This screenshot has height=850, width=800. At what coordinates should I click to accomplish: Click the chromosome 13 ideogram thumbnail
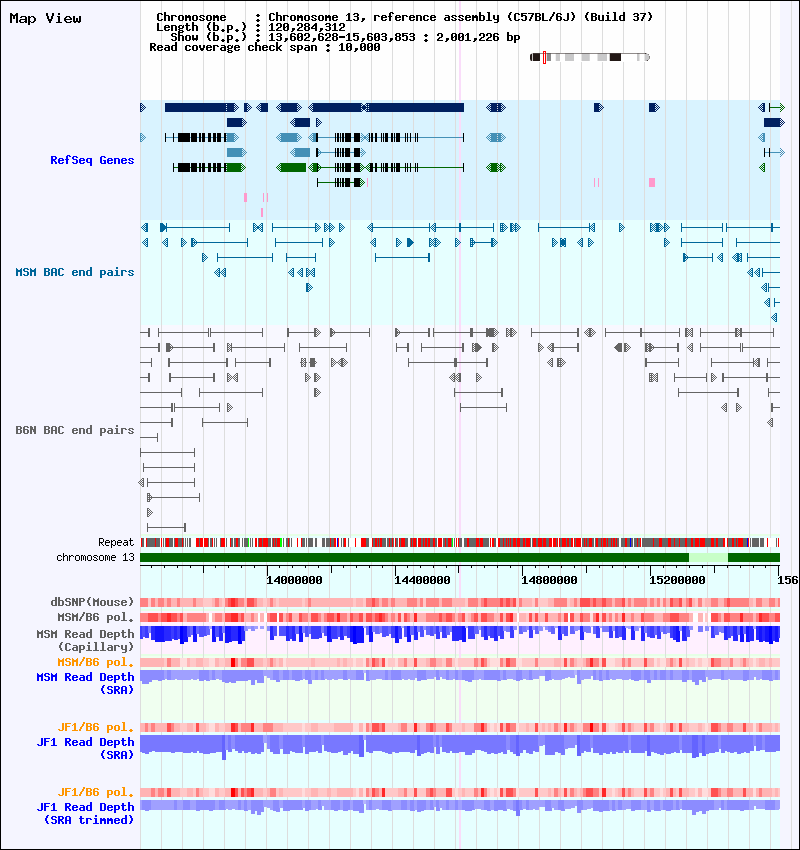click(x=590, y=57)
